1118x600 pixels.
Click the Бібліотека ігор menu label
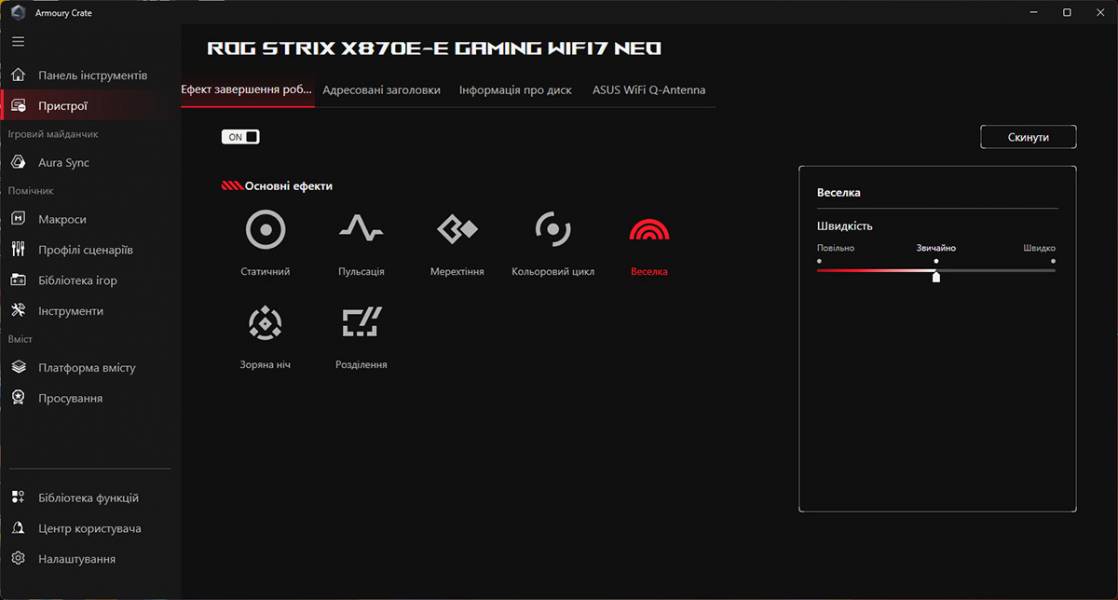78,280
